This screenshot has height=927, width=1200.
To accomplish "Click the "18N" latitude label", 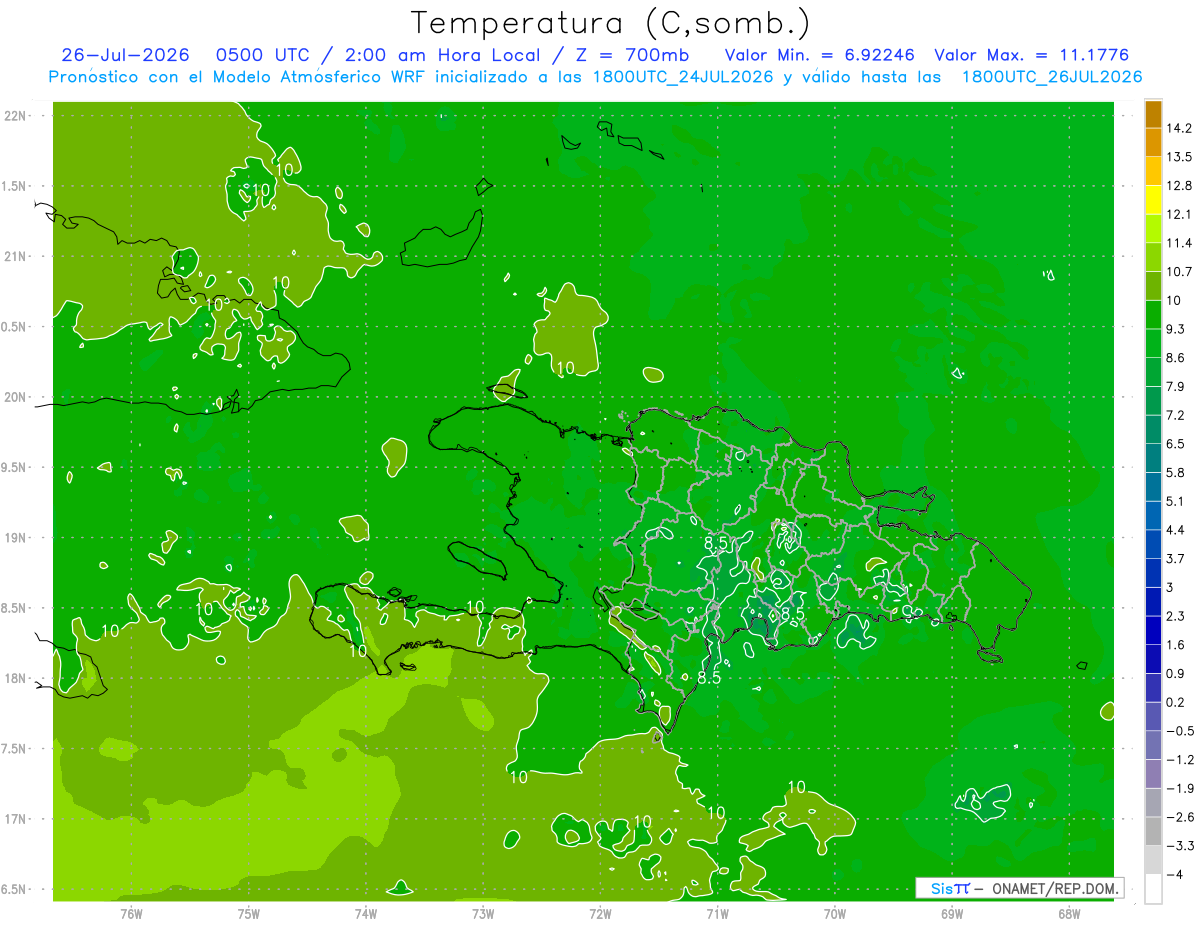I will (x=15, y=679).
